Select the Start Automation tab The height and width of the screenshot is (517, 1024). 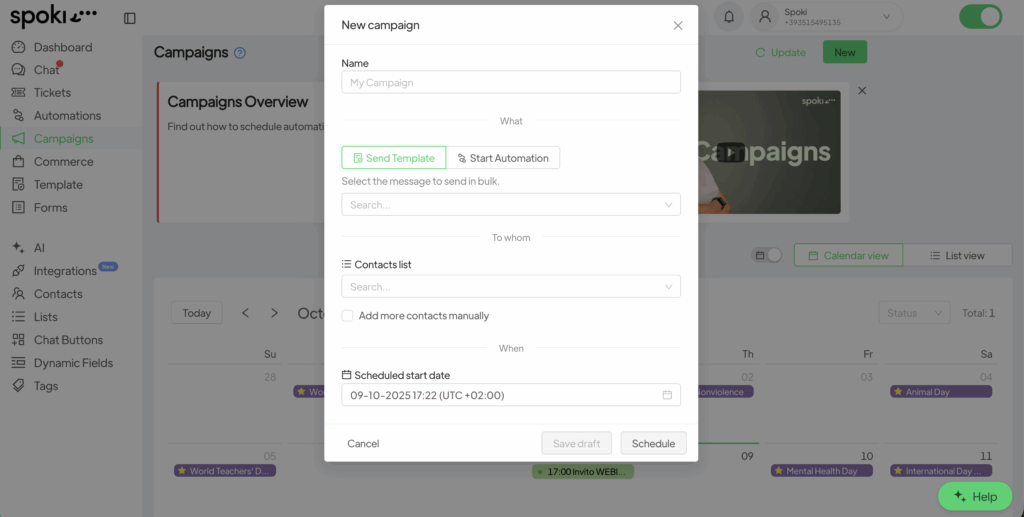503,158
